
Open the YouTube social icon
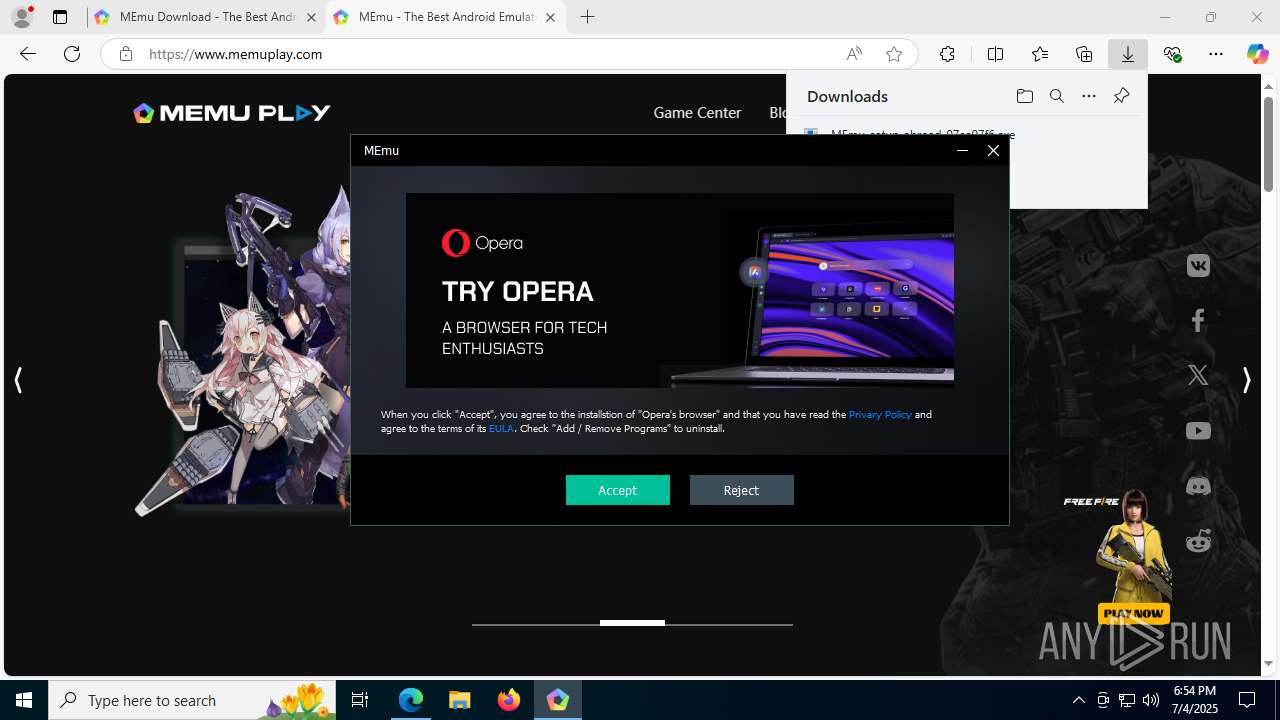[1198, 431]
